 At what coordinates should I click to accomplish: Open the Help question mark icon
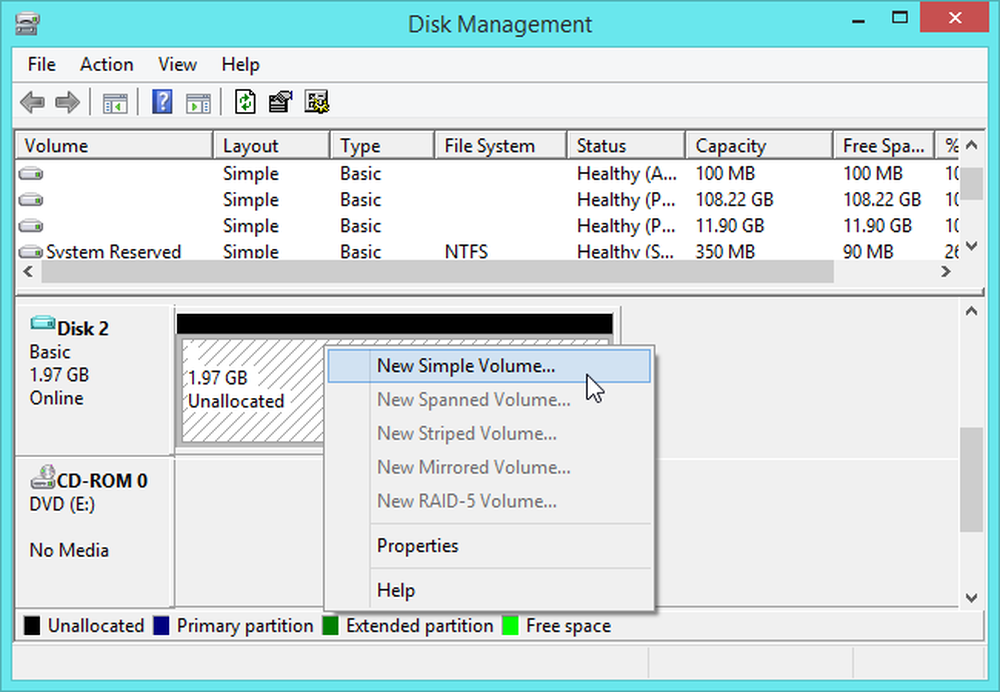click(x=162, y=102)
